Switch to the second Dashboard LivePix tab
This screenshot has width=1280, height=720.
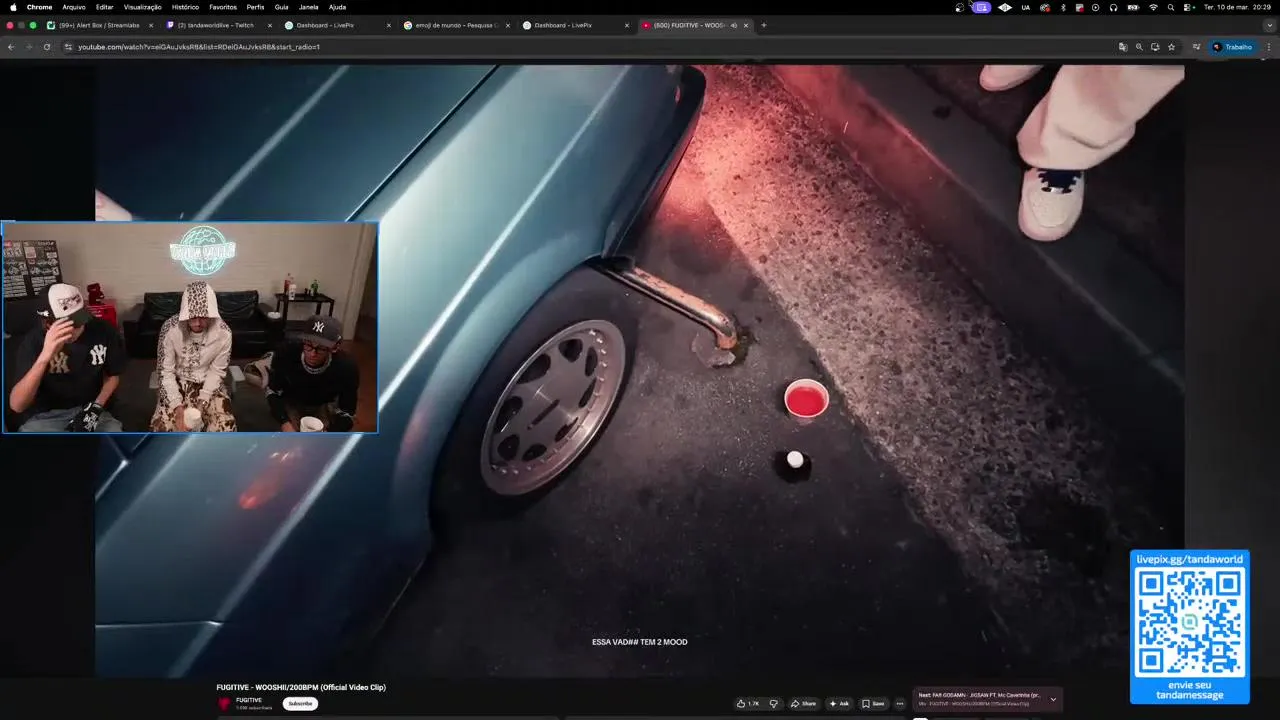pos(576,25)
